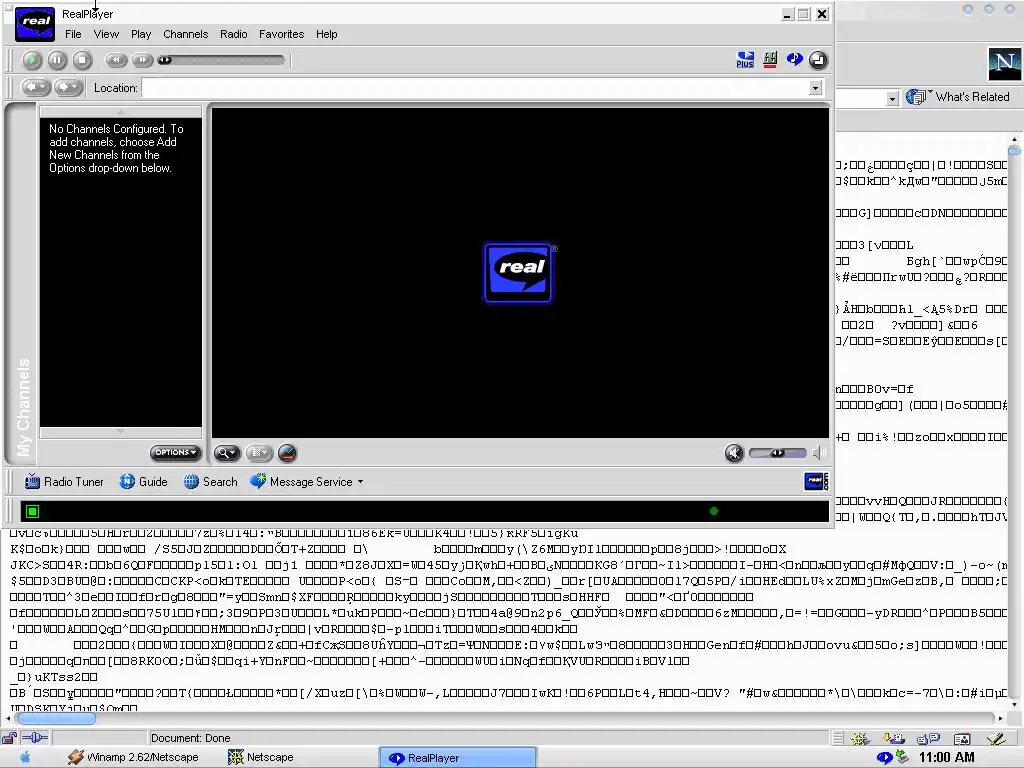Screen dimensions: 1024x768
Task: Stop playback with the Stop button
Action: click(82, 60)
